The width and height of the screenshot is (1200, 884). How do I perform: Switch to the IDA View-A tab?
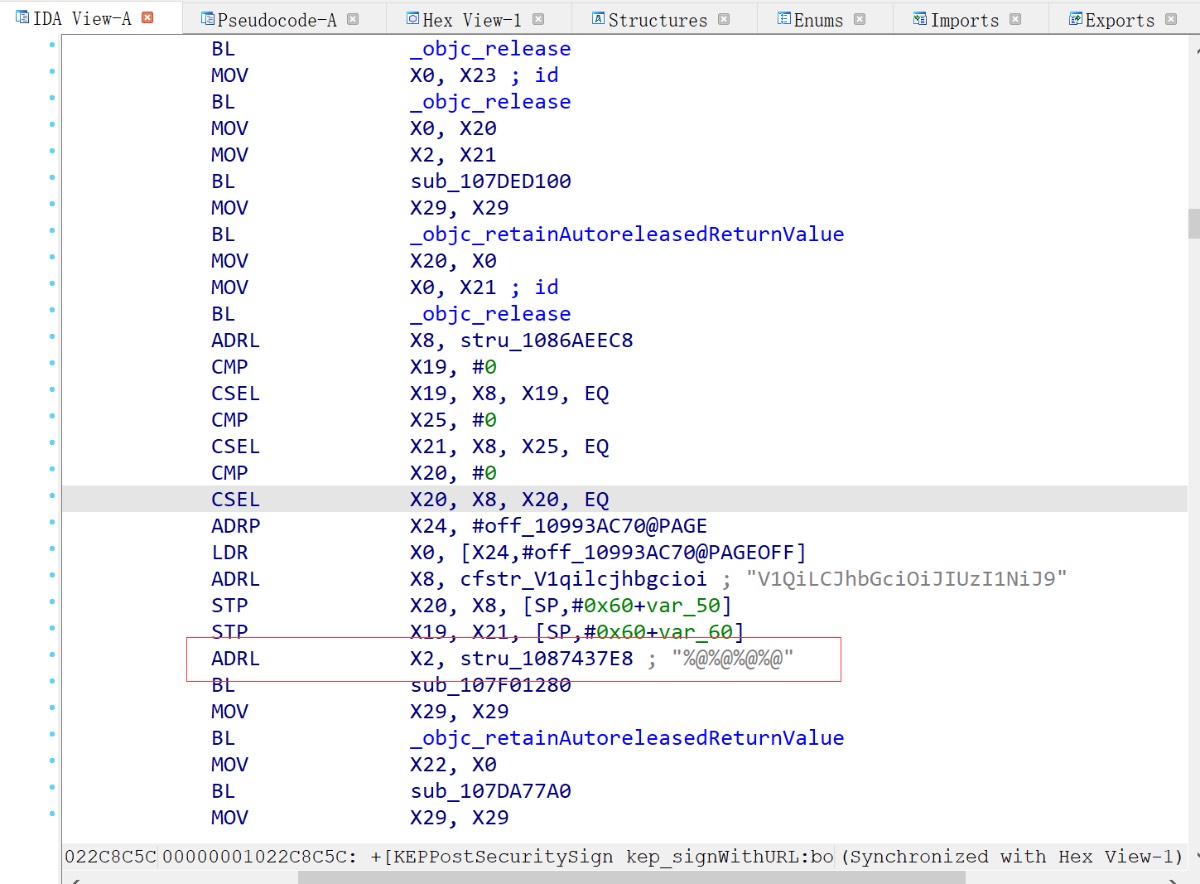(x=84, y=17)
